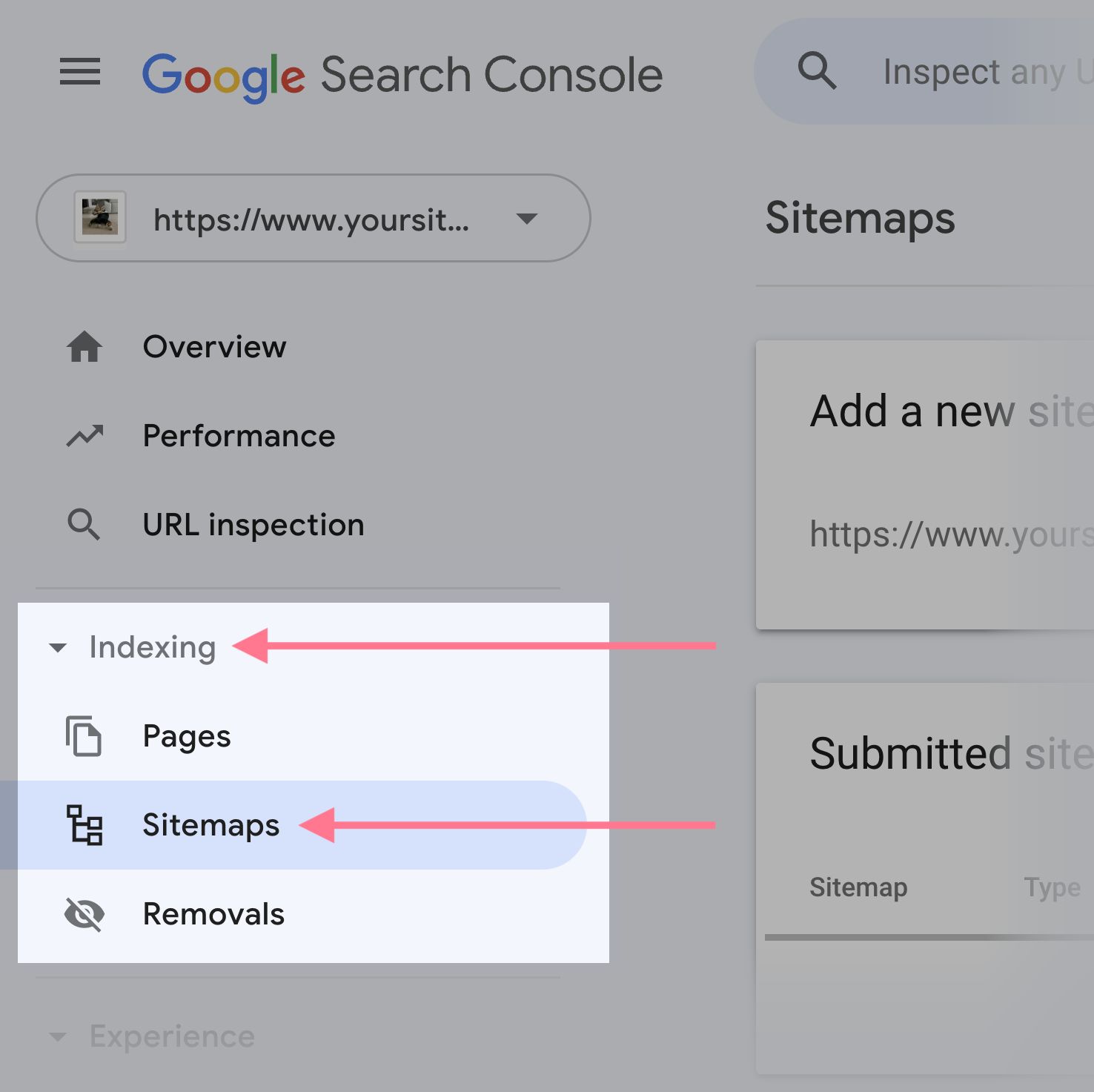Select the URL inspection magnifier icon
1094x1092 pixels.
[84, 525]
